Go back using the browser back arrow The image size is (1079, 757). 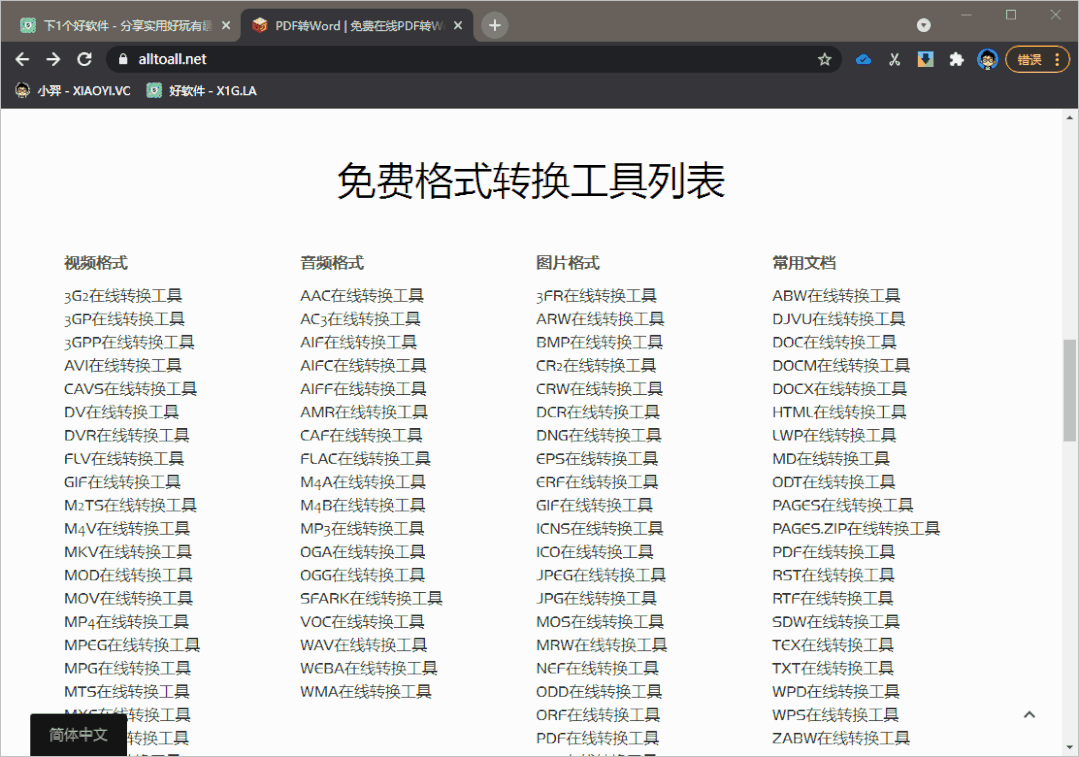[x=22, y=59]
